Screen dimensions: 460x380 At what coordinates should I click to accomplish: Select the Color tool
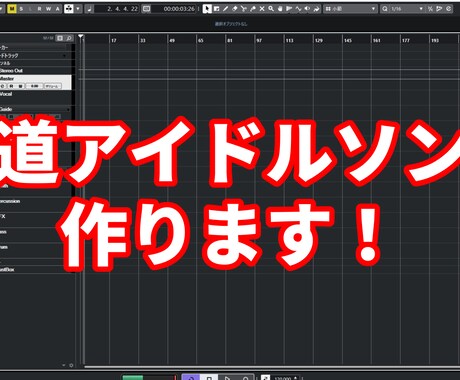316,9
